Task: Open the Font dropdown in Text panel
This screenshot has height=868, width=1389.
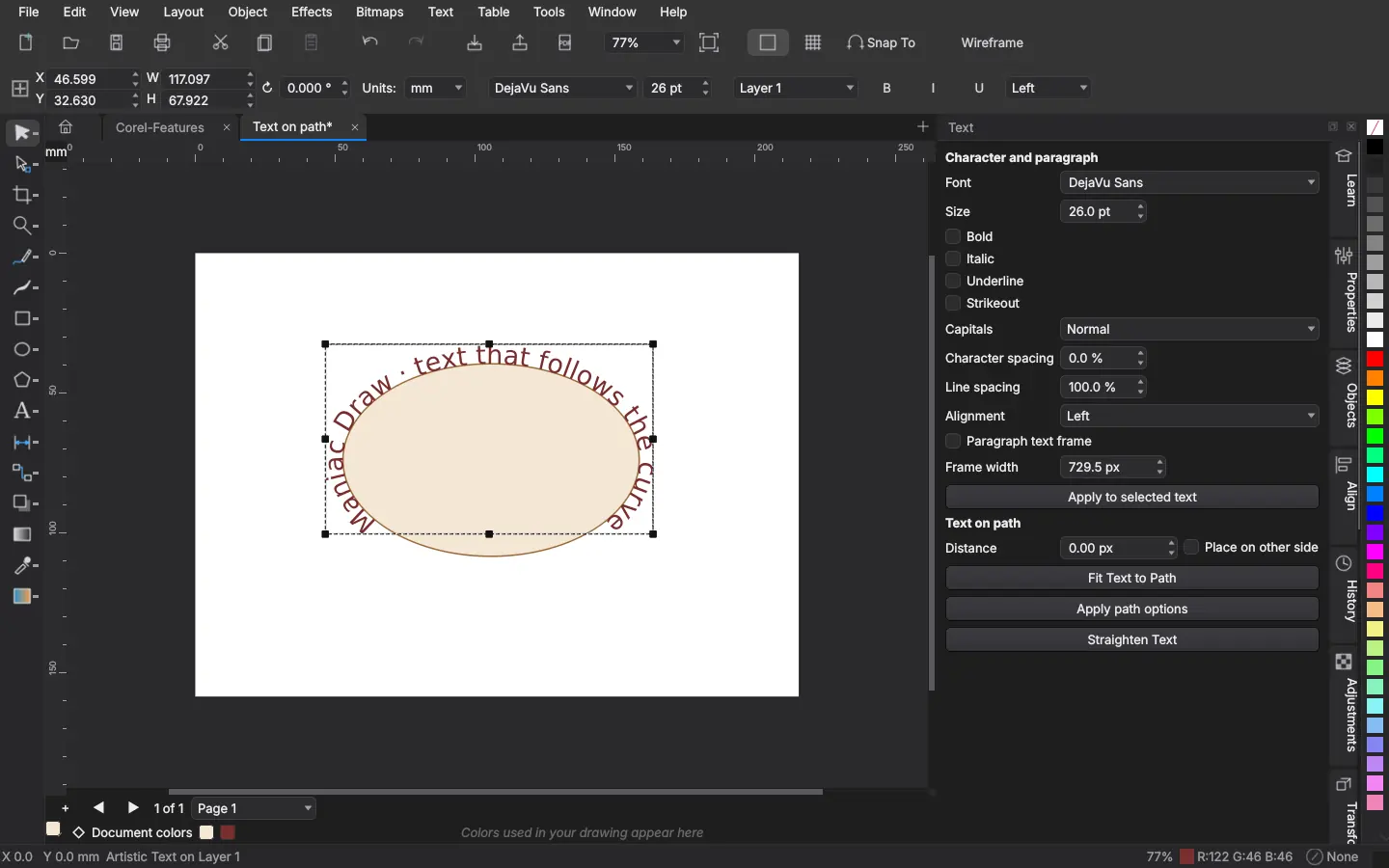Action: [x=1189, y=182]
